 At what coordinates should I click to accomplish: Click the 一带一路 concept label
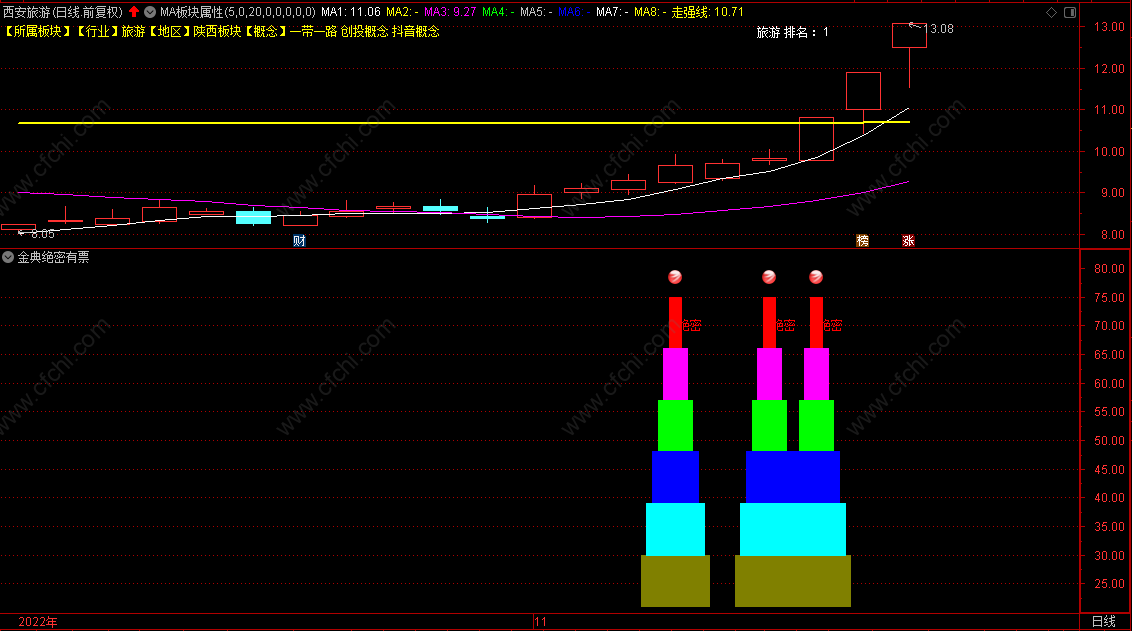313,32
